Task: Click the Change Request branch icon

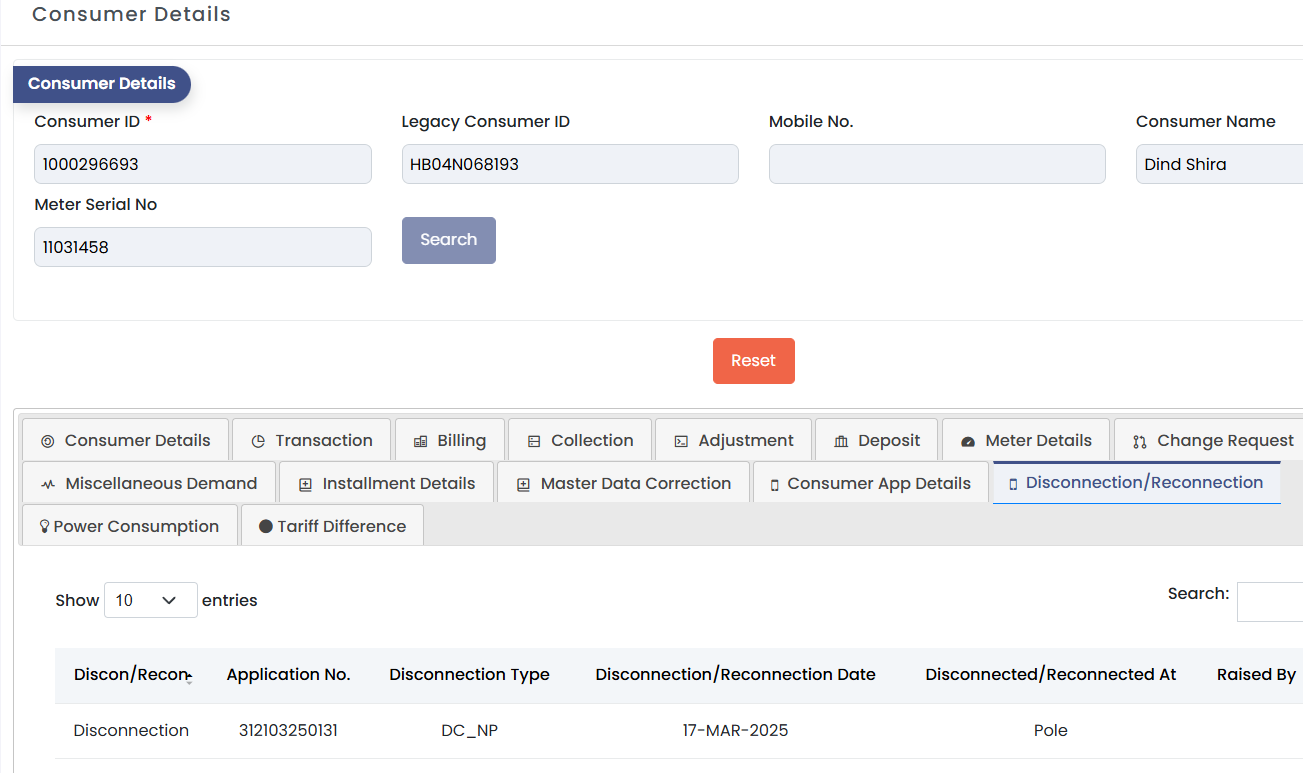Action: pos(1139,441)
